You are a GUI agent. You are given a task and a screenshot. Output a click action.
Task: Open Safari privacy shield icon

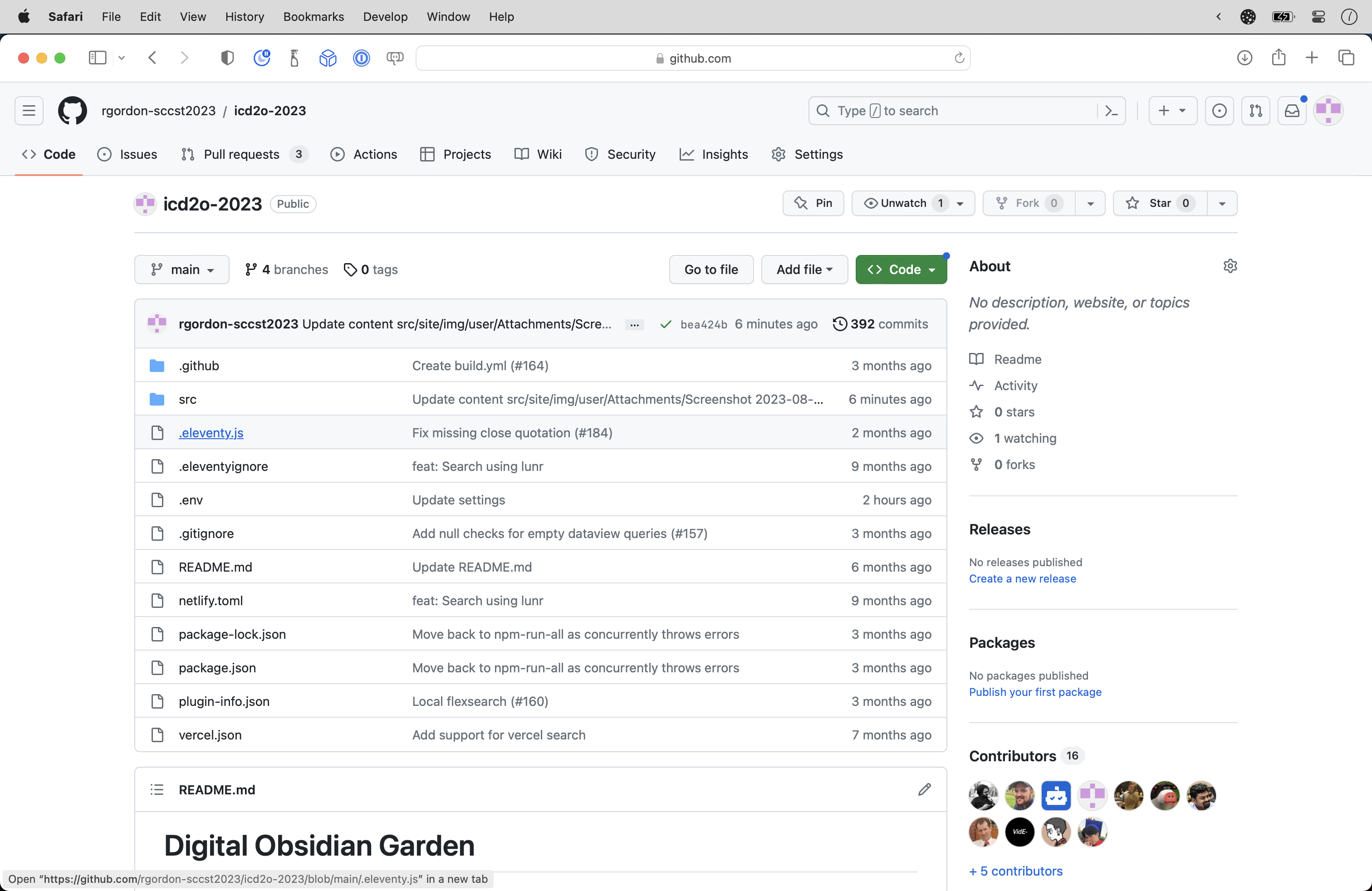[x=227, y=58]
